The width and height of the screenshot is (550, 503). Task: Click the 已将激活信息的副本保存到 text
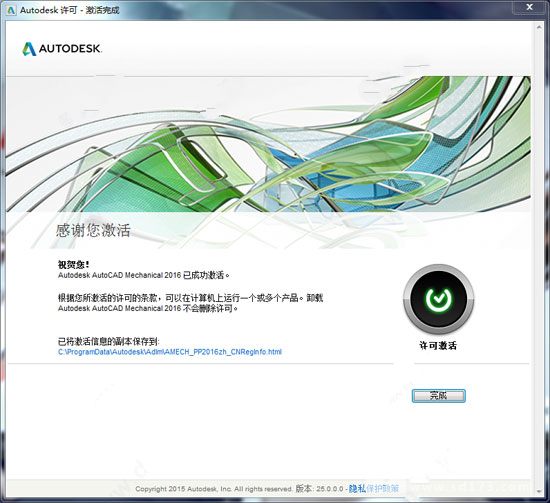click(109, 341)
